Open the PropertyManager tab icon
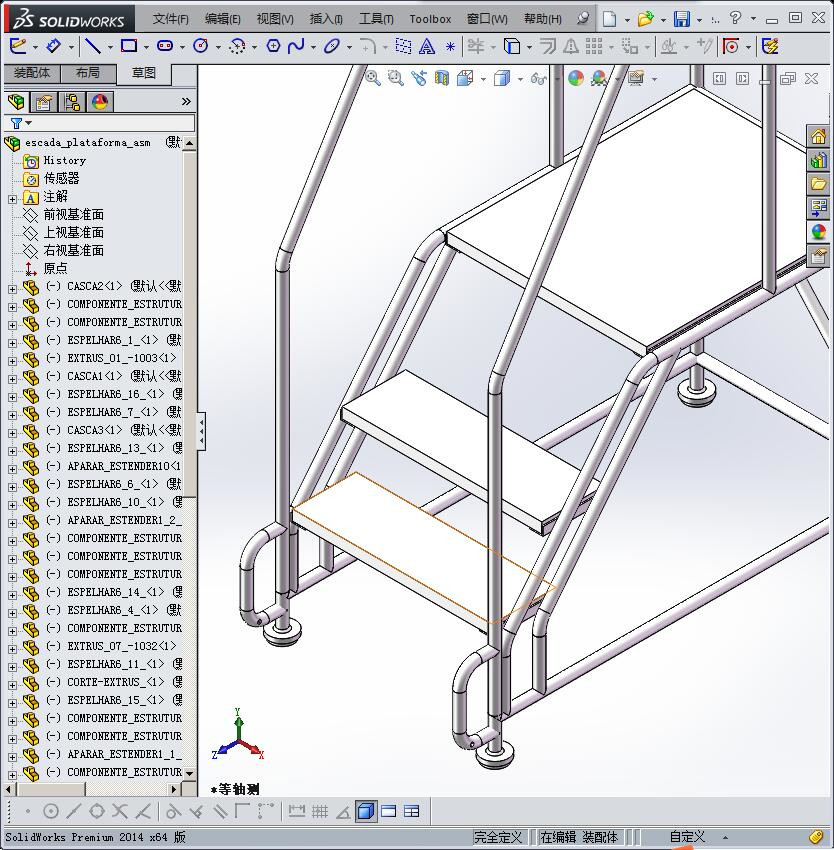The width and height of the screenshot is (834, 850). (44, 101)
